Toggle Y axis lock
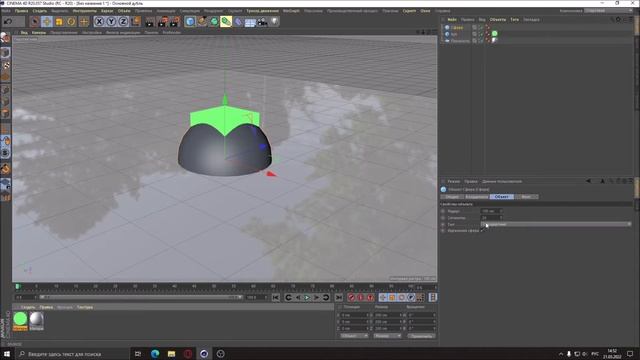Viewport: 640px width, 360px height. point(111,21)
